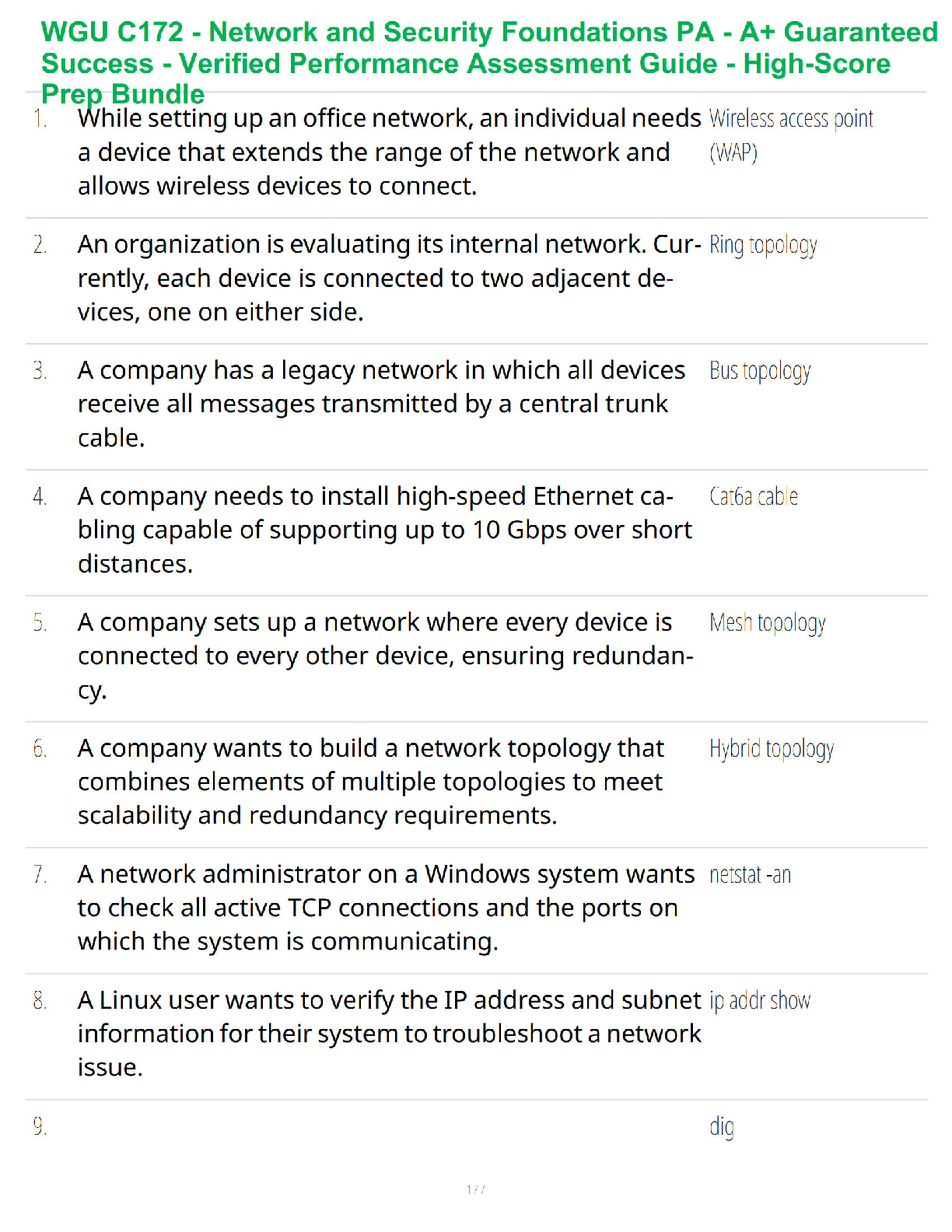Viewport: 952px width, 1232px height.
Task: Click the page number at the bottom
Action: (475, 1189)
